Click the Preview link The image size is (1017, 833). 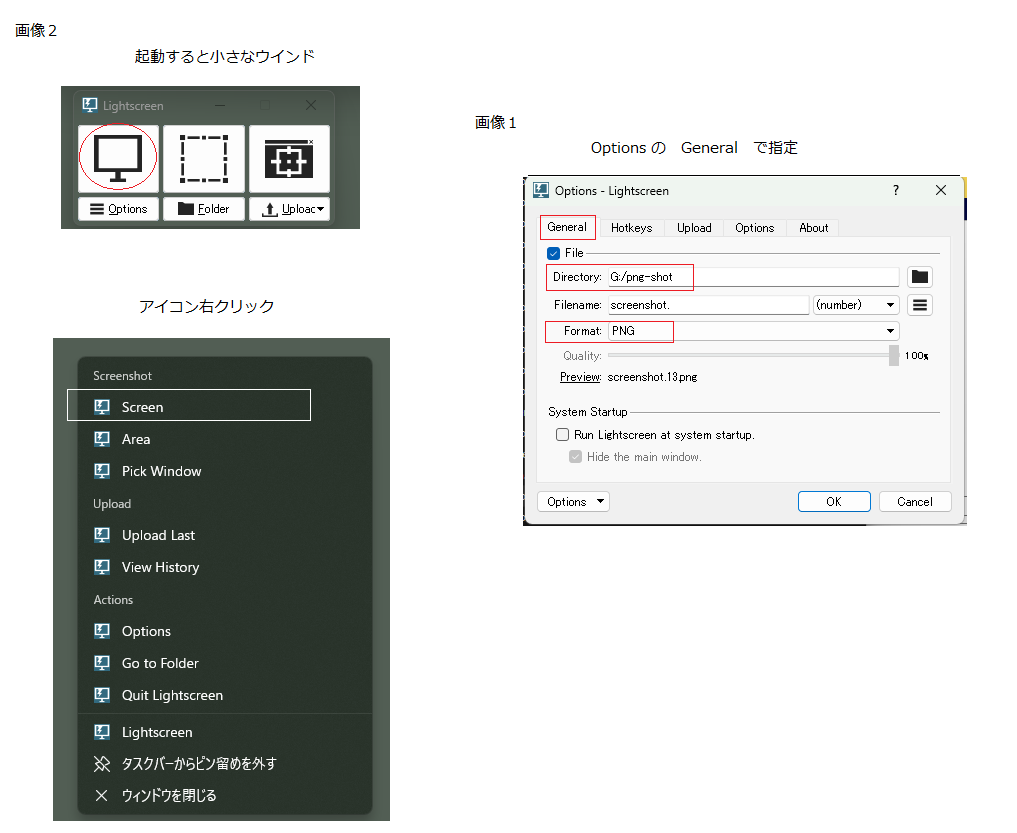[580, 377]
